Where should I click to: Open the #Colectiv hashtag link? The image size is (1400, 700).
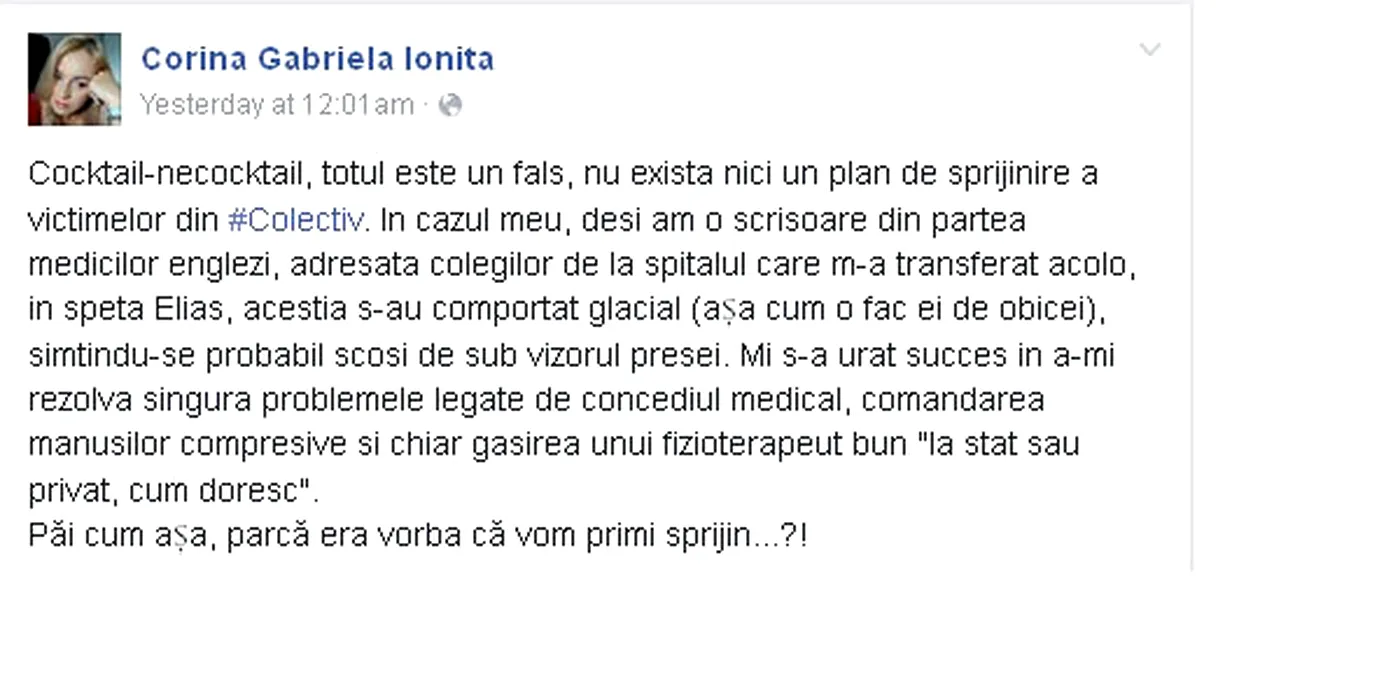click(297, 219)
